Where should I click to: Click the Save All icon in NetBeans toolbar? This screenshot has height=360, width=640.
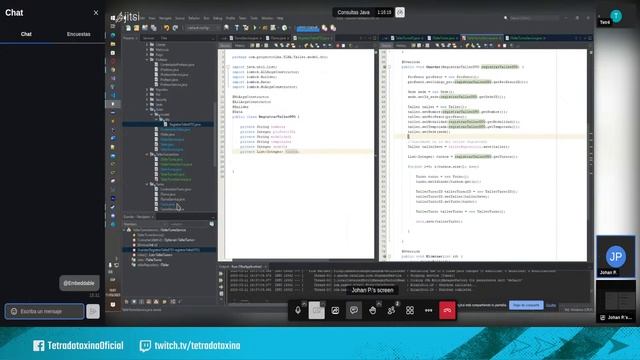pos(153,28)
